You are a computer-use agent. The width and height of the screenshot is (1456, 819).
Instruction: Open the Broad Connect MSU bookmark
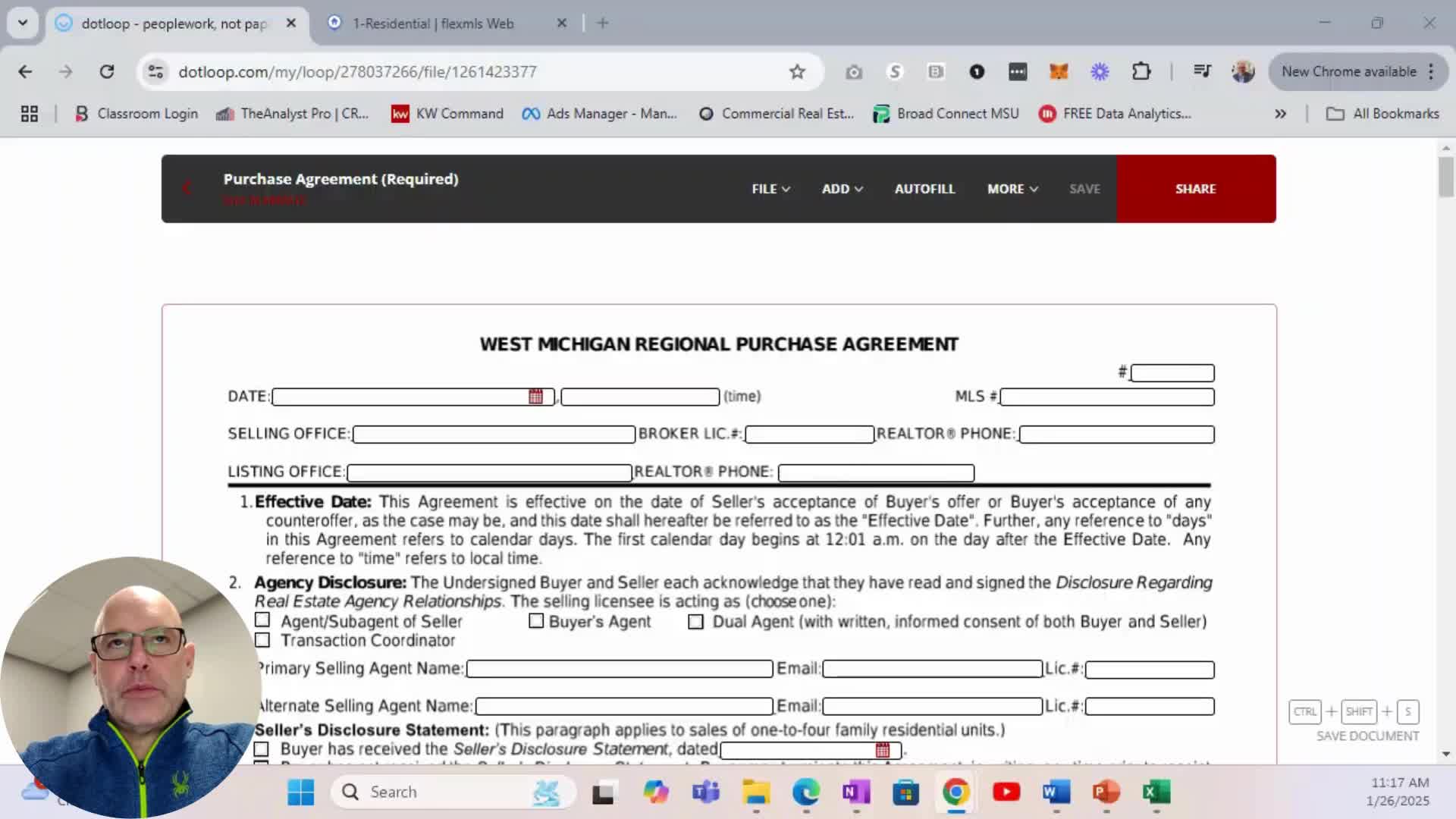[946, 114]
